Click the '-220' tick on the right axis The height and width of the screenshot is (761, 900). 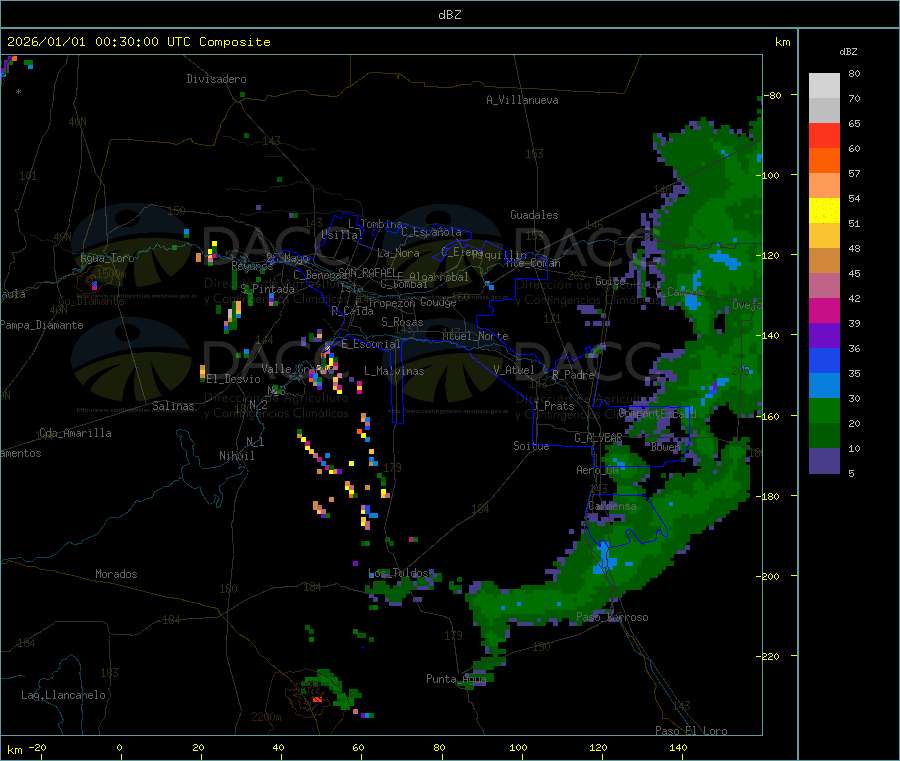tap(767, 656)
